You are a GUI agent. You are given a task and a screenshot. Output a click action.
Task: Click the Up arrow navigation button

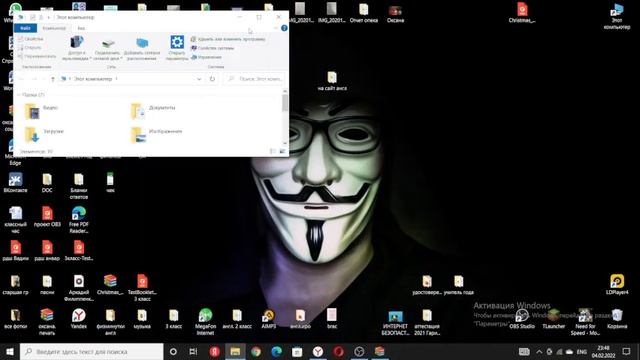(53, 79)
